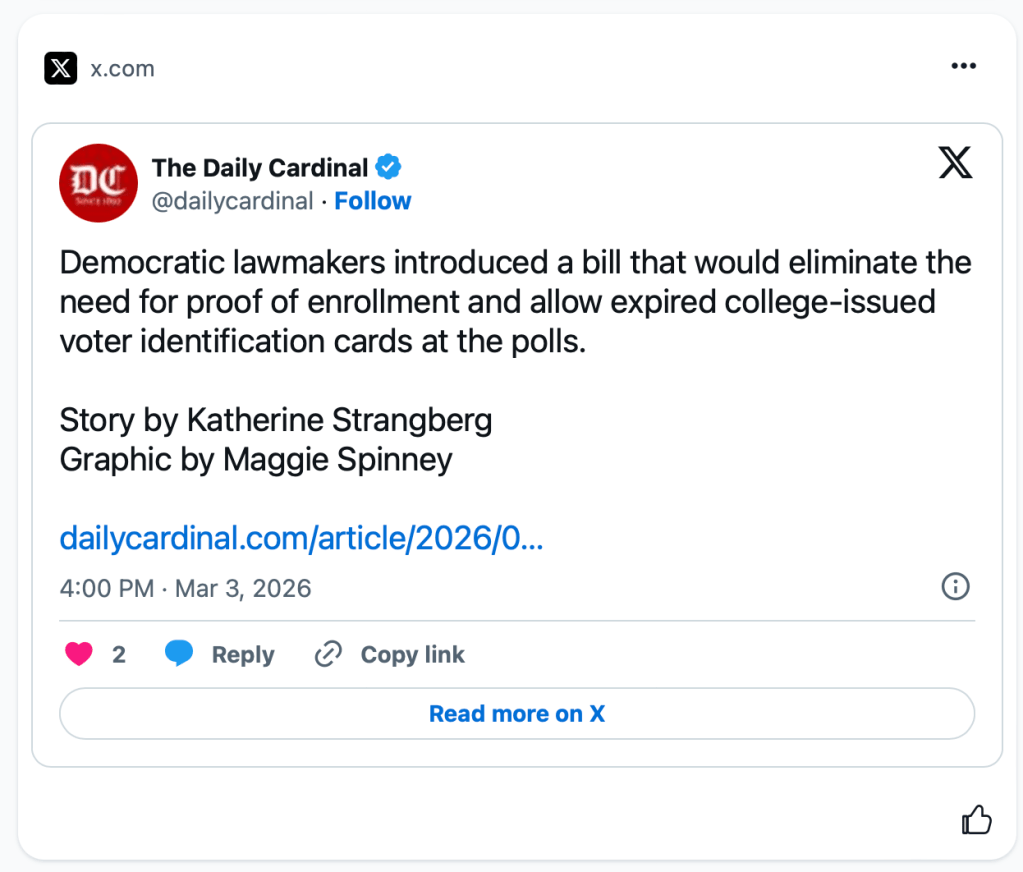
Task: Like the tweet with the heart icon
Action: [79, 654]
